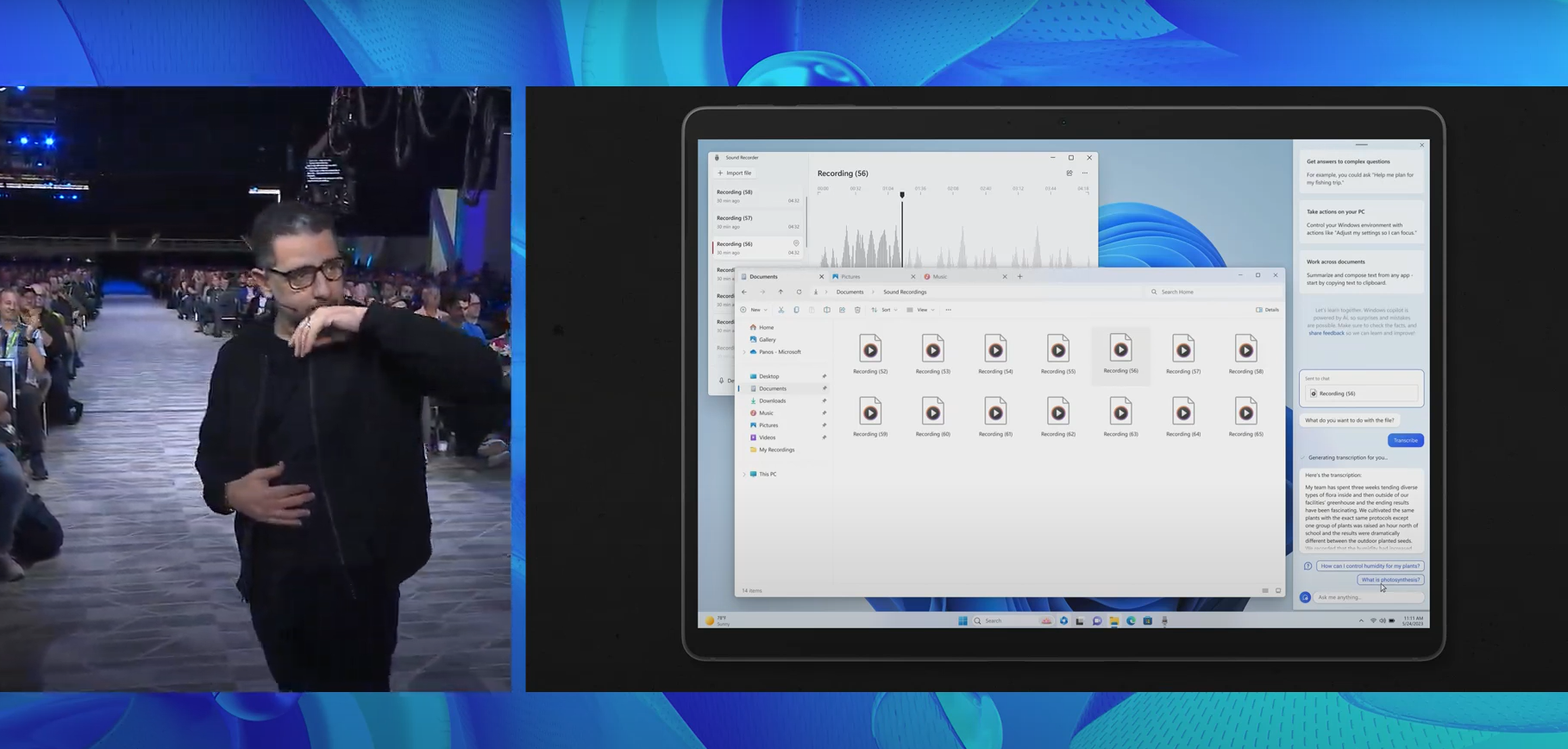Open the Windows Start button on the taskbar
This screenshot has width=1568, height=749.
[963, 620]
